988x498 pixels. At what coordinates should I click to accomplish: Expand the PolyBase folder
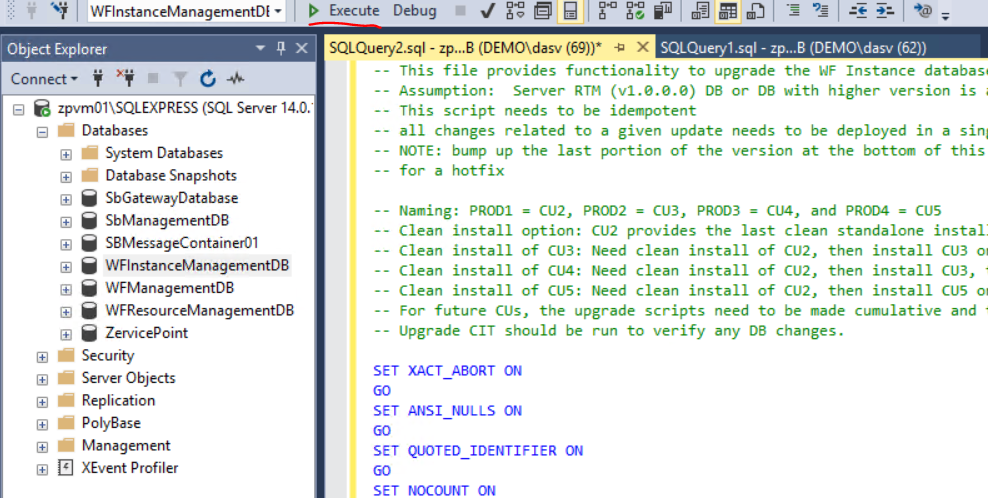pos(42,424)
